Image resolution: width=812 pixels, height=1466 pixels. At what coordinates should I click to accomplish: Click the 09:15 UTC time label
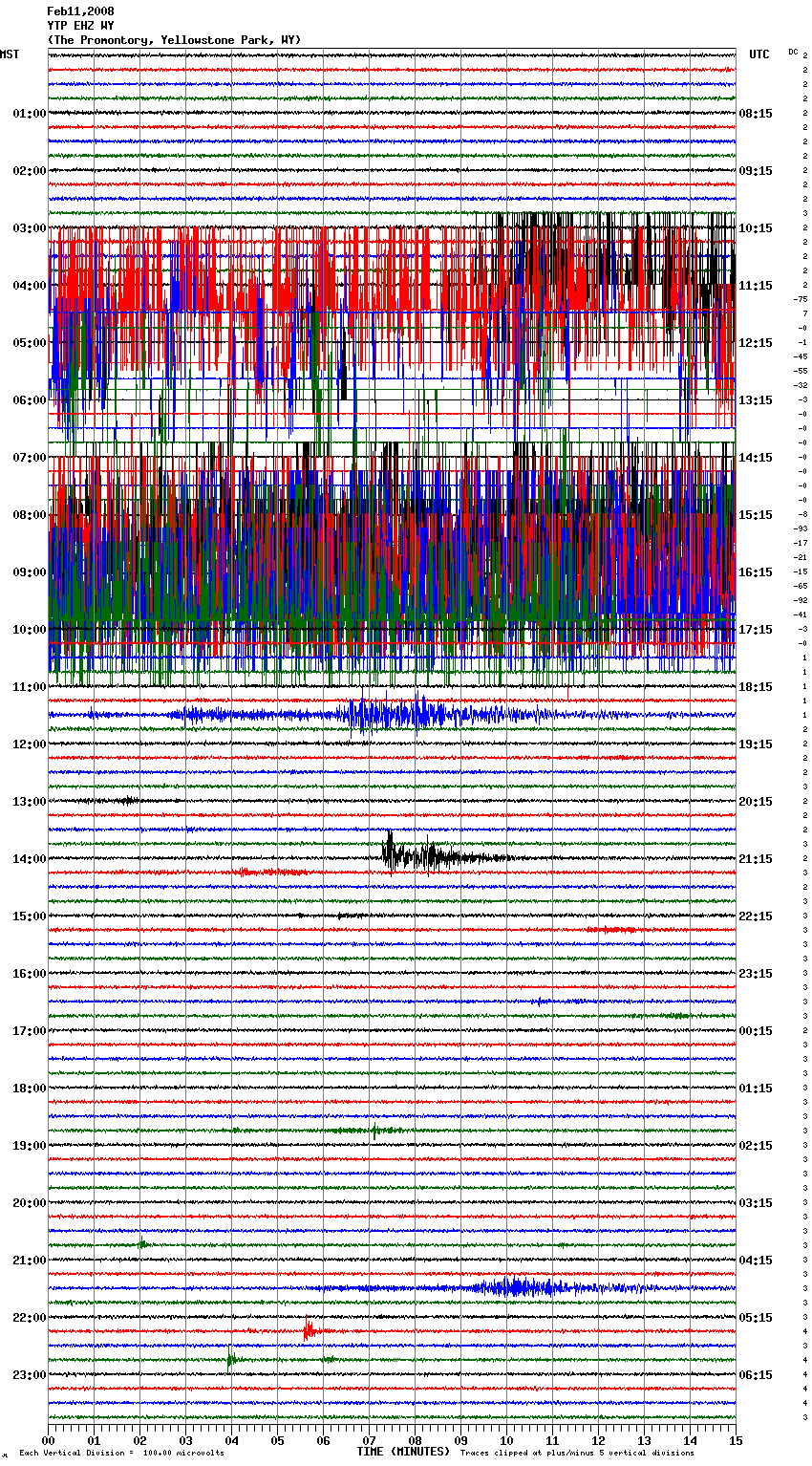756,171
